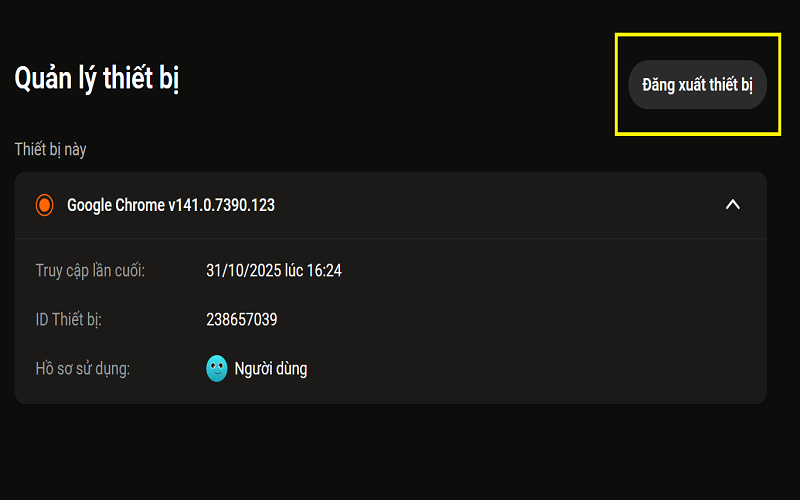Click the device ID number 238657039
Image resolution: width=800 pixels, height=500 pixels.
click(242, 320)
